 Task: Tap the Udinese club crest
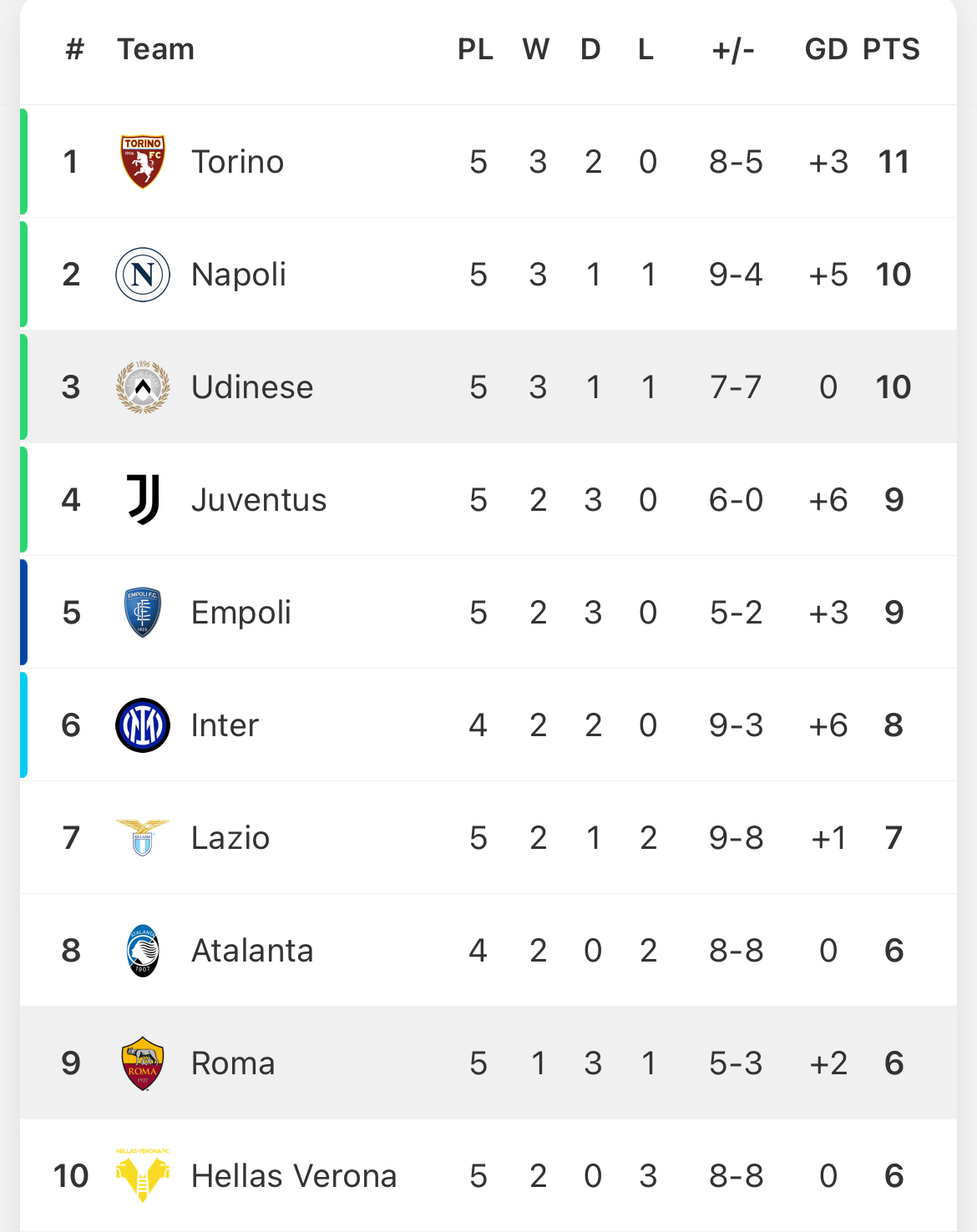pyautogui.click(x=143, y=387)
